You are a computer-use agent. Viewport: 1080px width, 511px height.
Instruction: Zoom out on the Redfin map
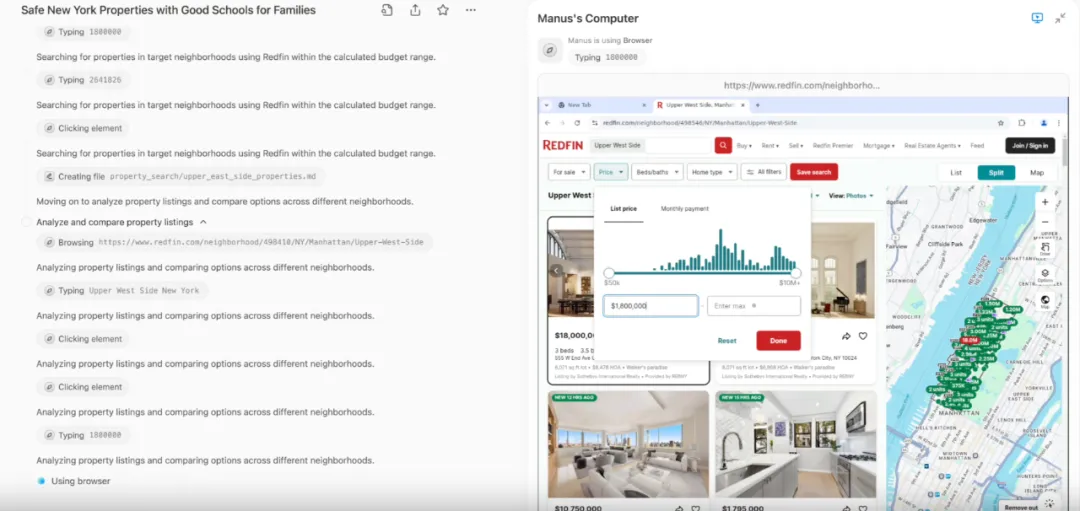point(1045,222)
